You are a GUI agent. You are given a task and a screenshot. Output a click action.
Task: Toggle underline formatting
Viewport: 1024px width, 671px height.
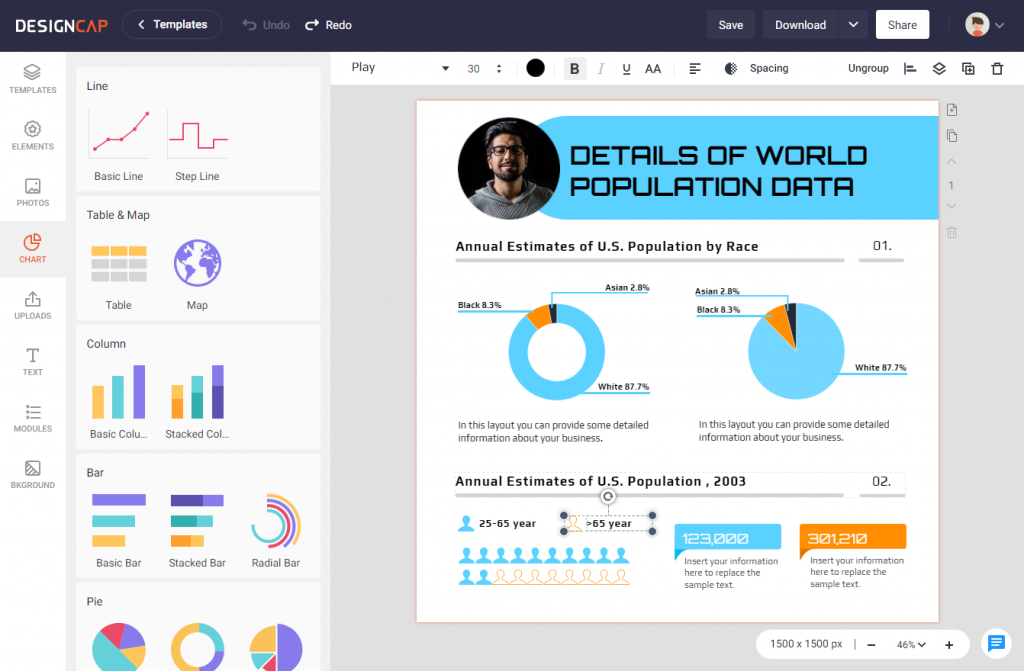click(626, 68)
